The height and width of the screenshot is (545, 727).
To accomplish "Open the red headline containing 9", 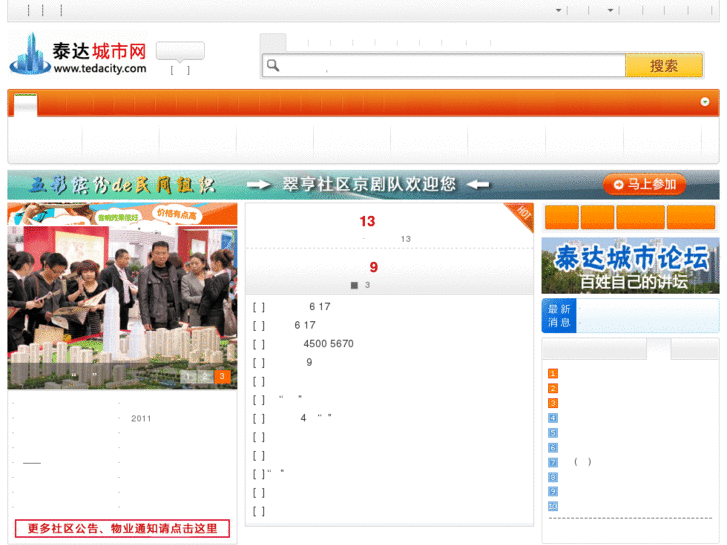I will [x=374, y=267].
